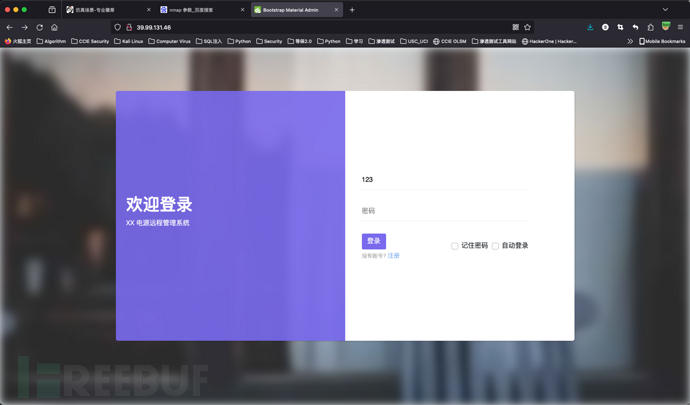The image size is (690, 405).
Task: Open the CCIE Security bookmarks folder
Action: click(90, 41)
